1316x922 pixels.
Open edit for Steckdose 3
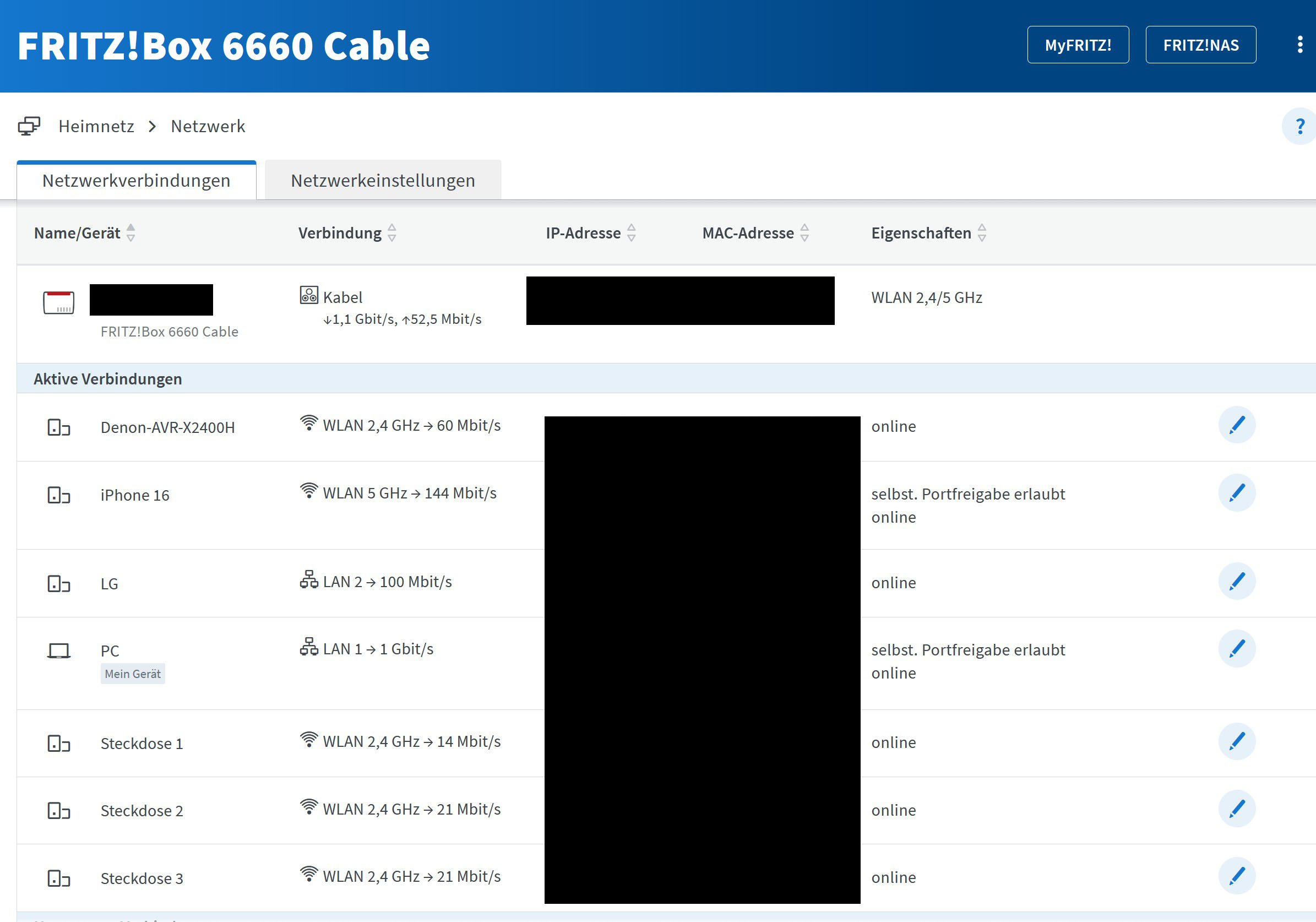coord(1236,876)
